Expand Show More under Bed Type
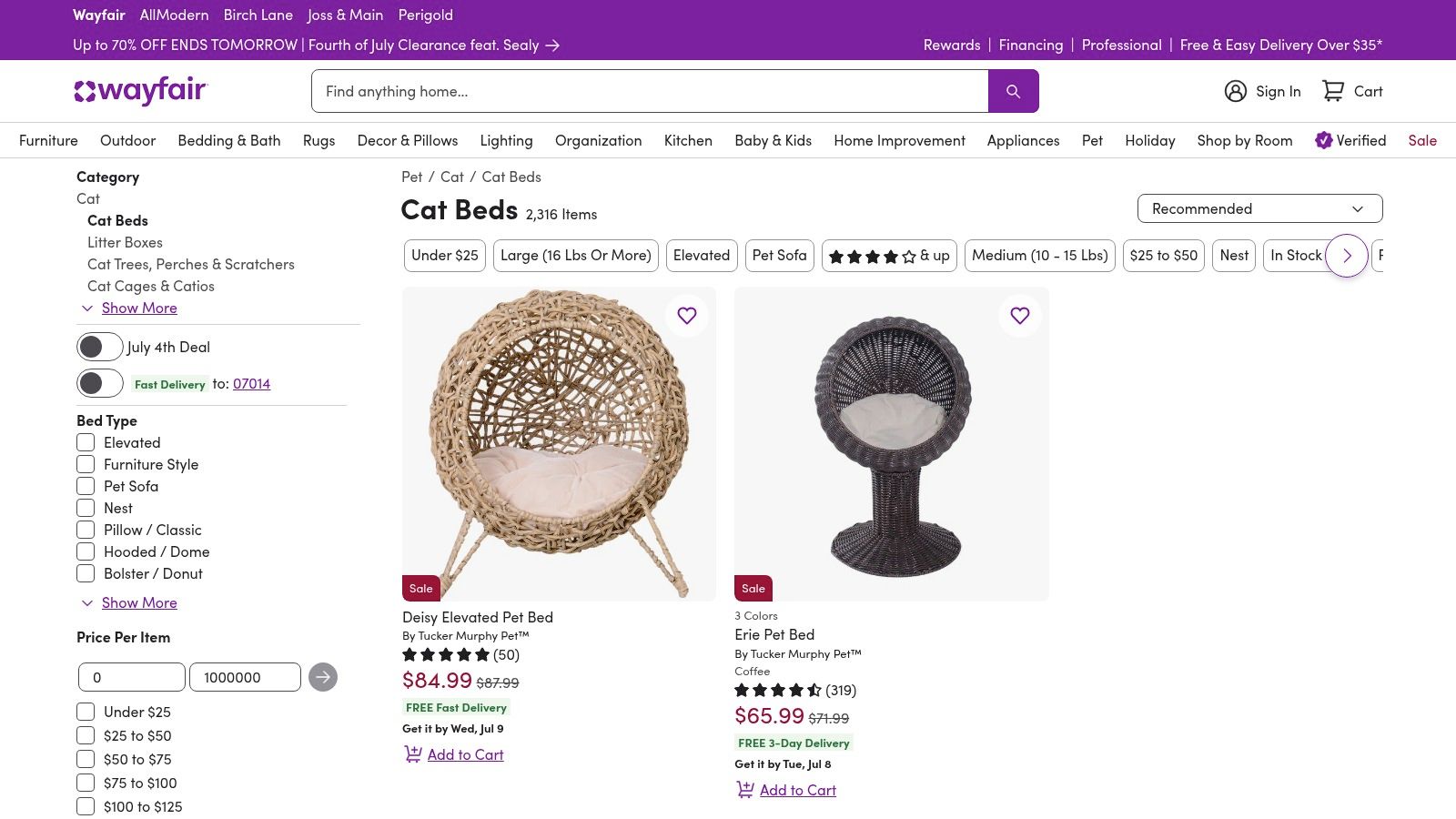The image size is (1456, 819). (x=139, y=602)
